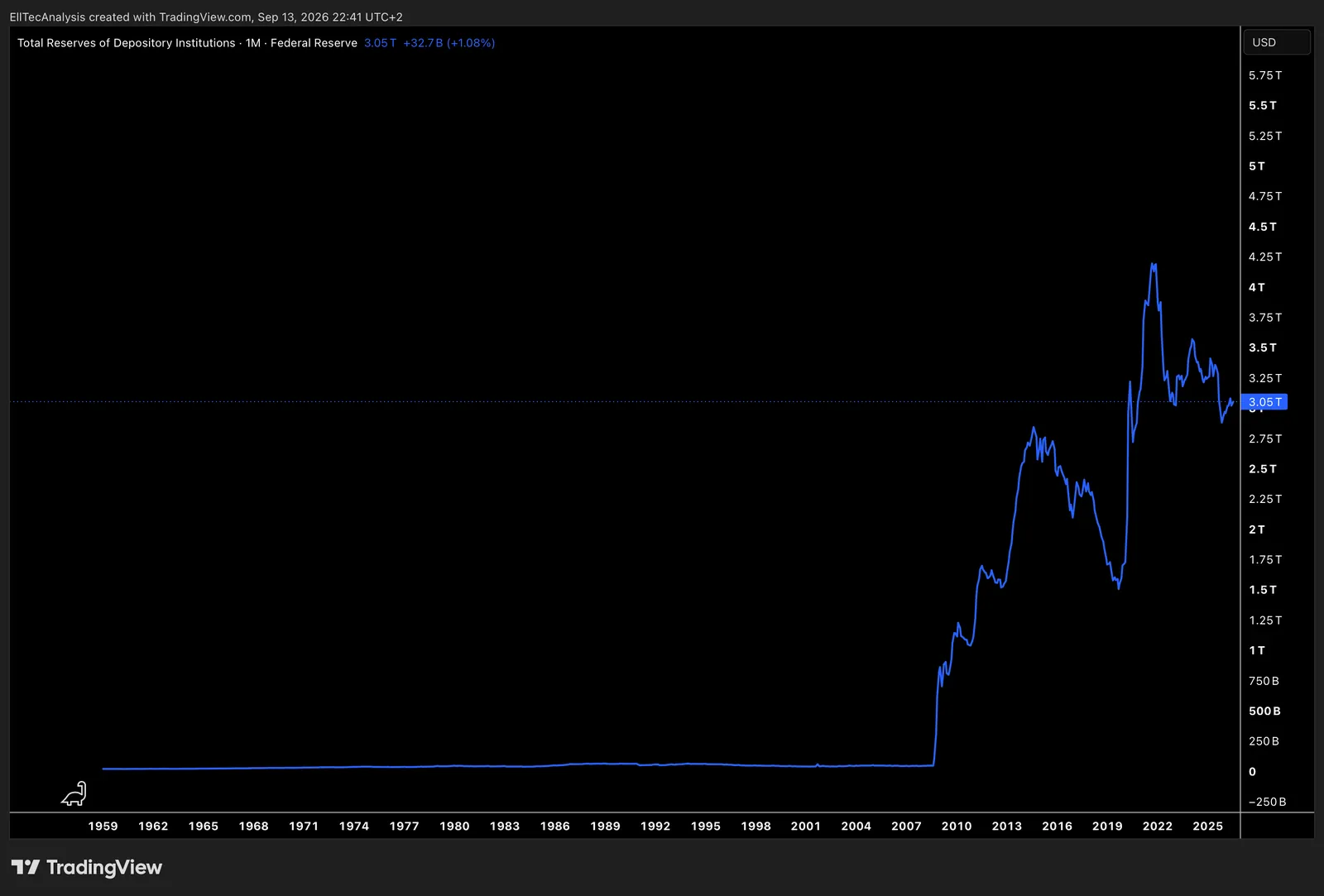This screenshot has width=1324, height=896.
Task: Click the 1998 time axis label
Action: pyautogui.click(x=756, y=826)
